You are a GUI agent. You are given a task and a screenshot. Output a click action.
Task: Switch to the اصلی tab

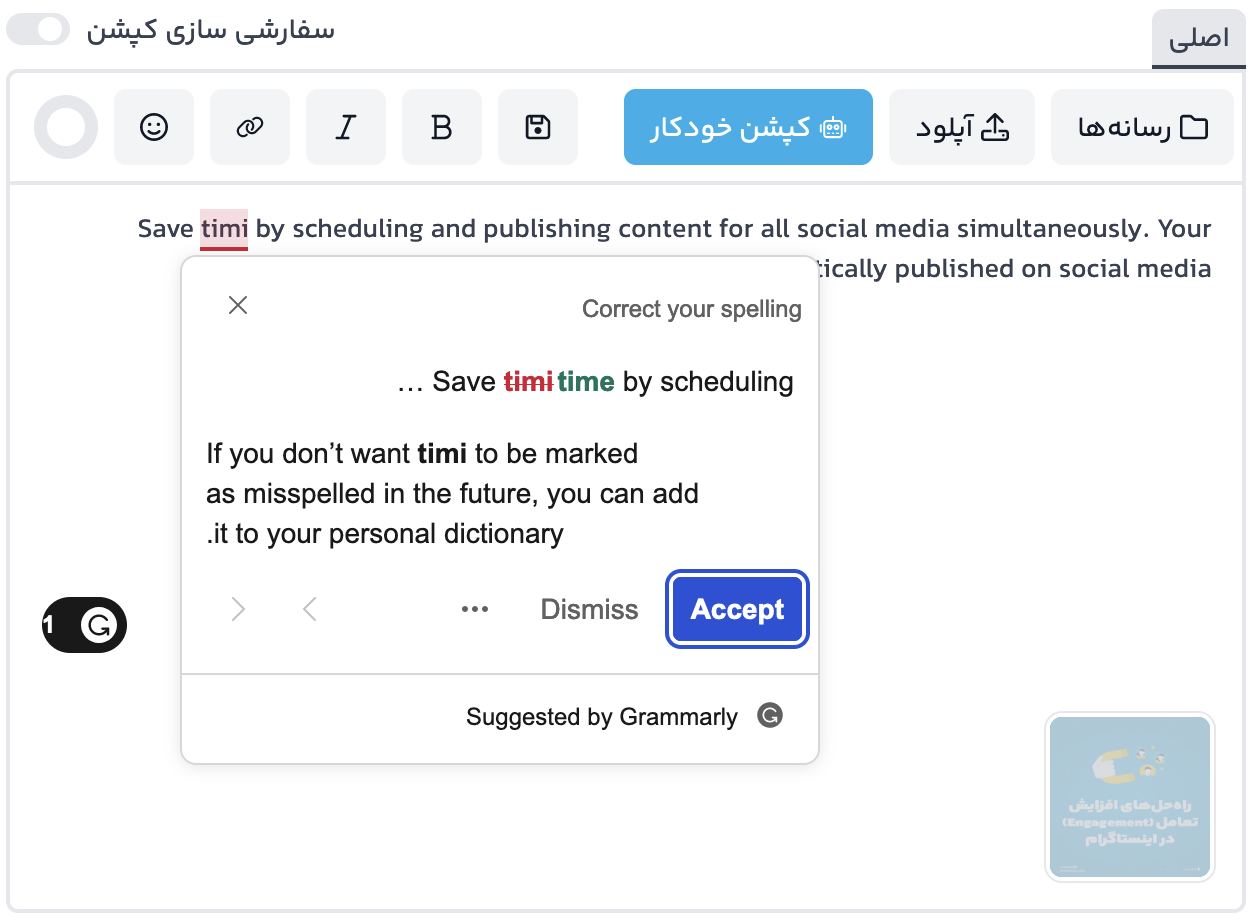[1198, 38]
